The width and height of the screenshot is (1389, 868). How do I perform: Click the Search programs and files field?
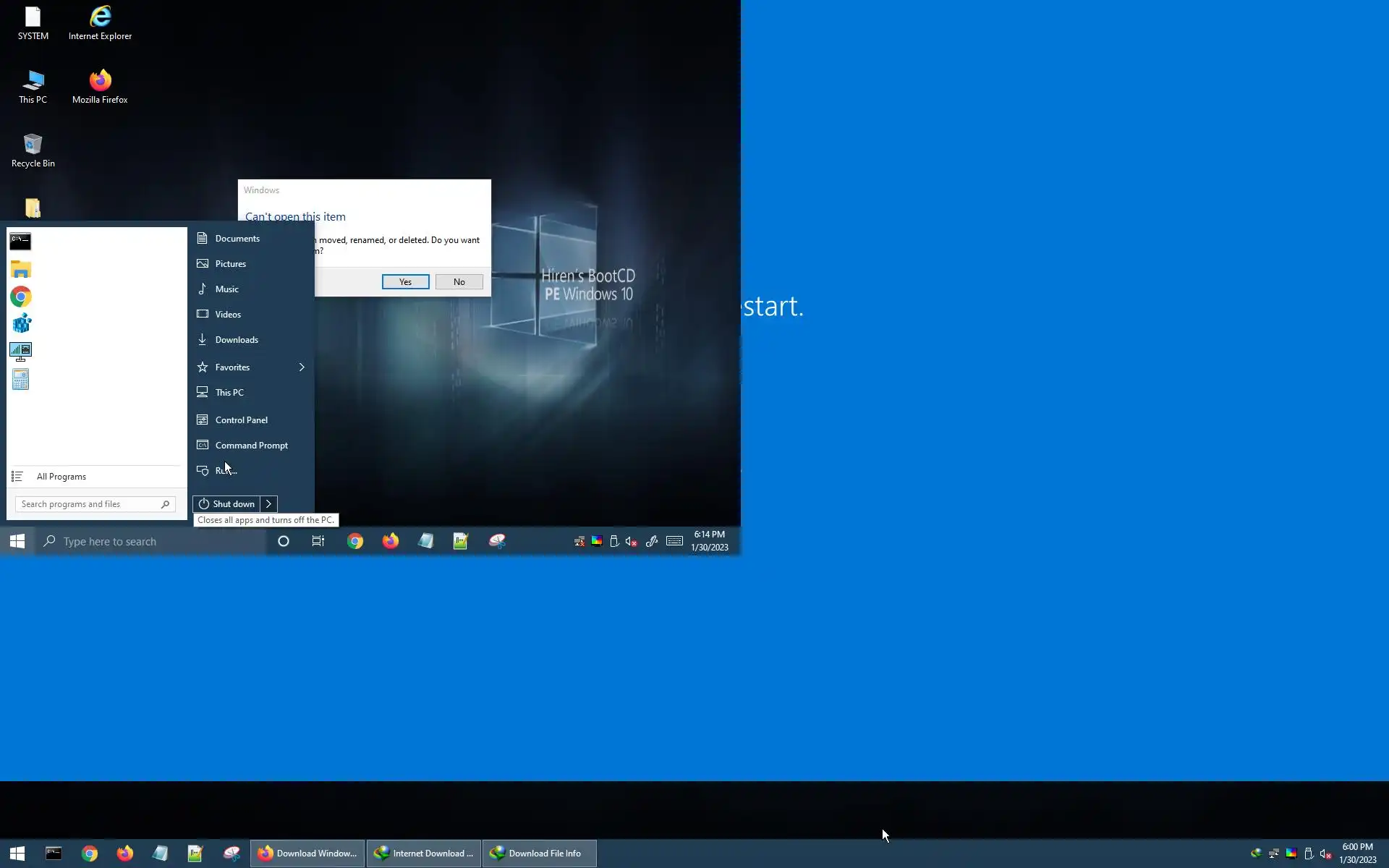click(88, 504)
